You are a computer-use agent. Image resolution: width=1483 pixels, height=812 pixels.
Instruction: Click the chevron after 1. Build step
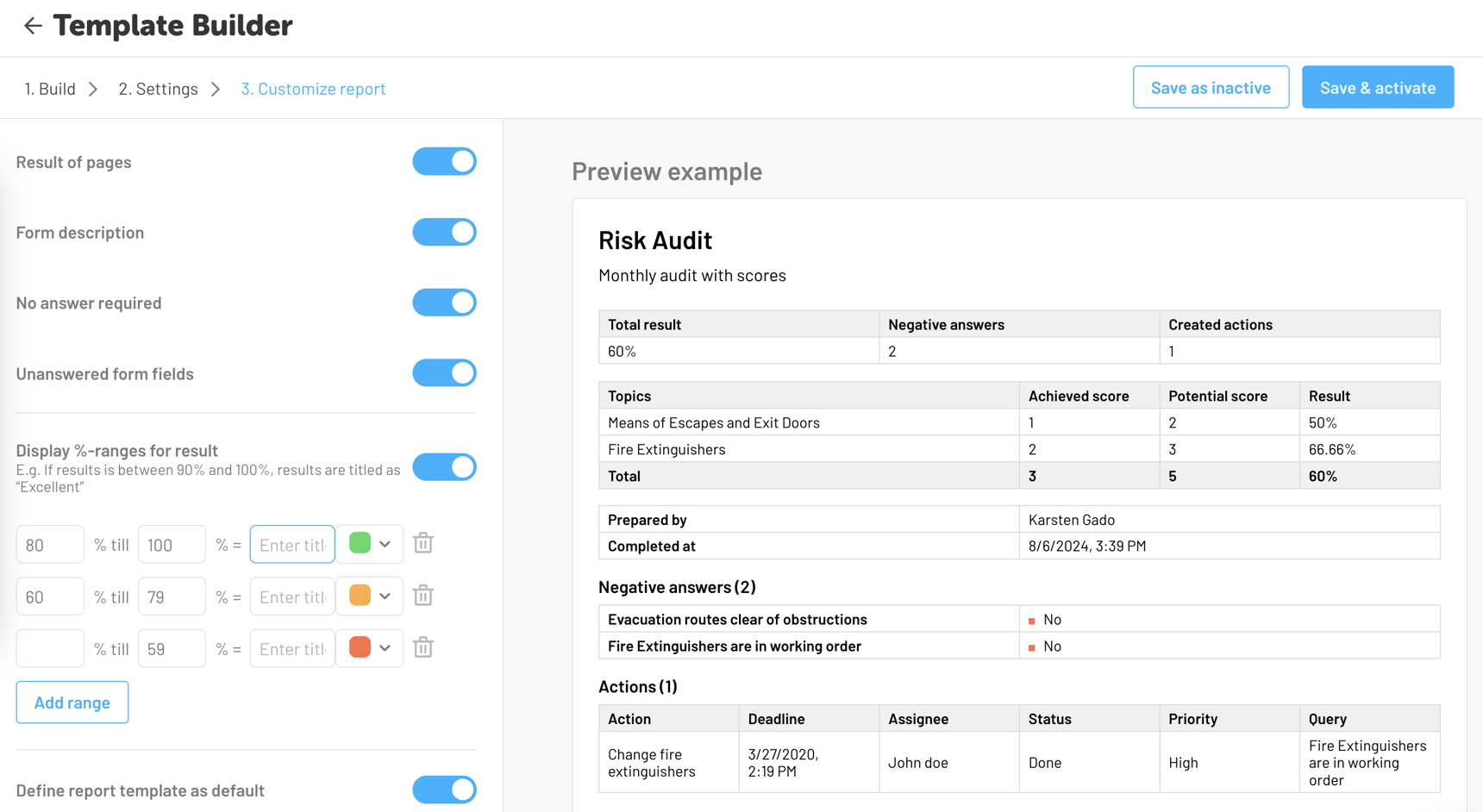click(x=93, y=89)
